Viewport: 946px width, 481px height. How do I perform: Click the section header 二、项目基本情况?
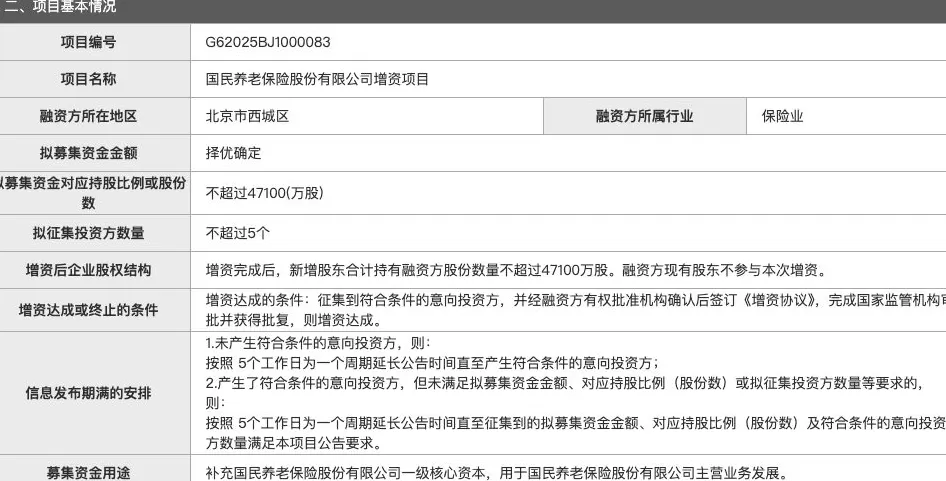point(60,7)
